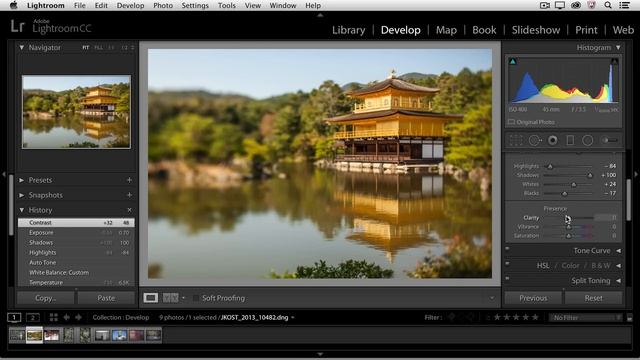Add a new snapshot with plus icon
640x360 pixels.
[129, 195]
